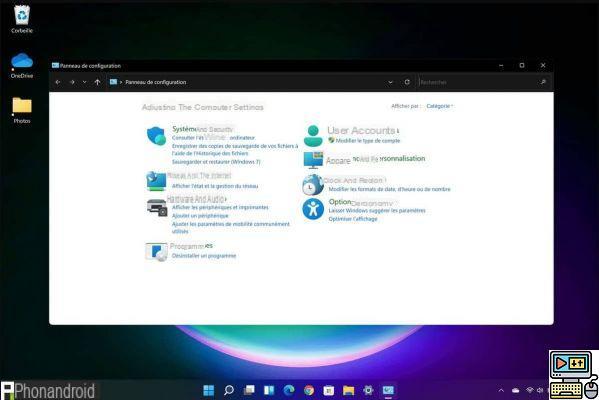The height and width of the screenshot is (400, 599).
Task: Click Ajouter un périphérique link
Action: pos(200,216)
